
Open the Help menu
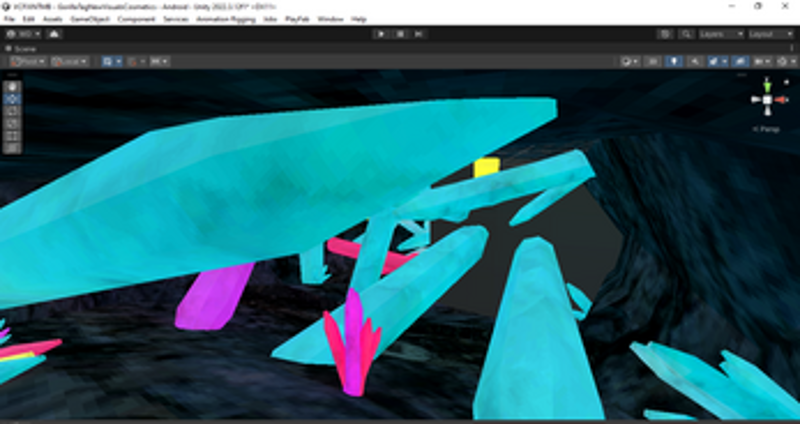tap(359, 19)
